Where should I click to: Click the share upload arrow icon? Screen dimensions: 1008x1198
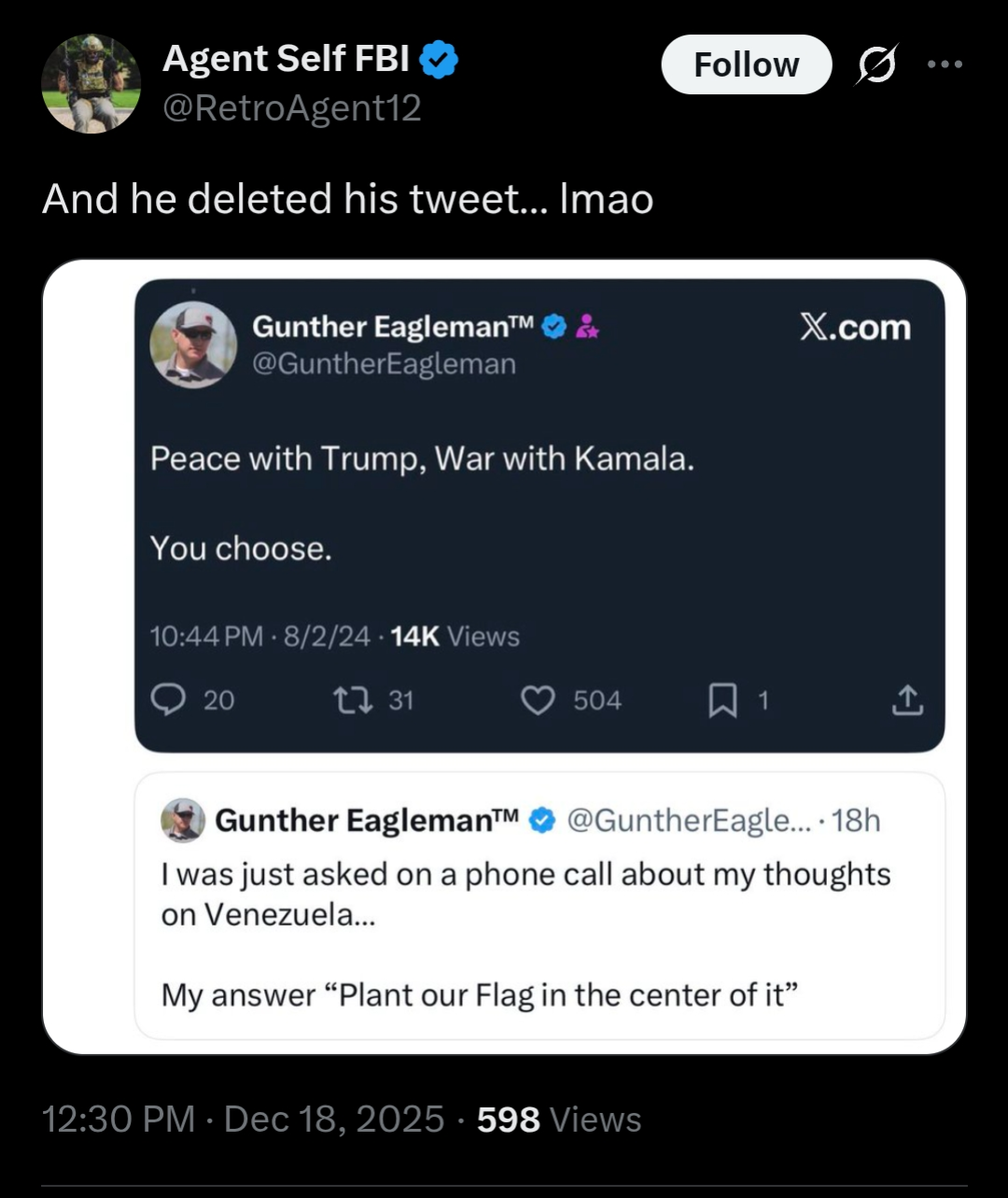(x=907, y=699)
